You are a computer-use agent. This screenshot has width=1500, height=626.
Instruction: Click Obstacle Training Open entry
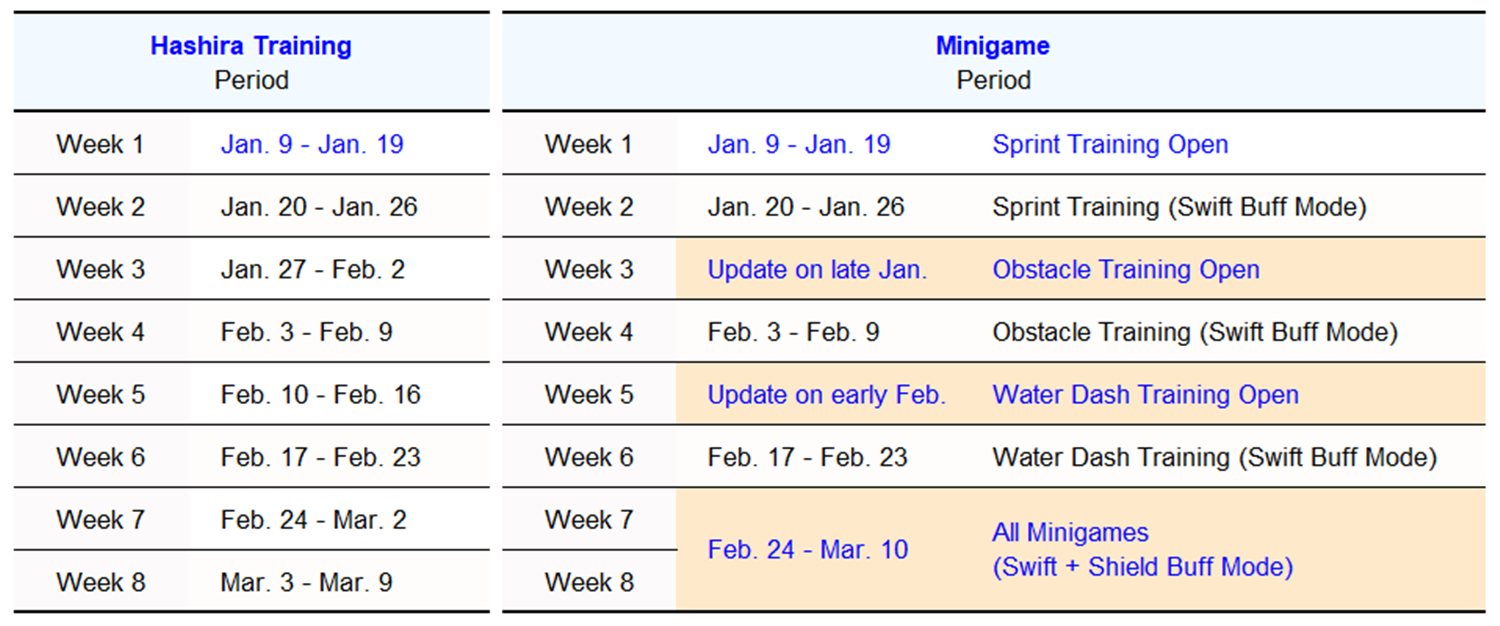click(x=1126, y=269)
